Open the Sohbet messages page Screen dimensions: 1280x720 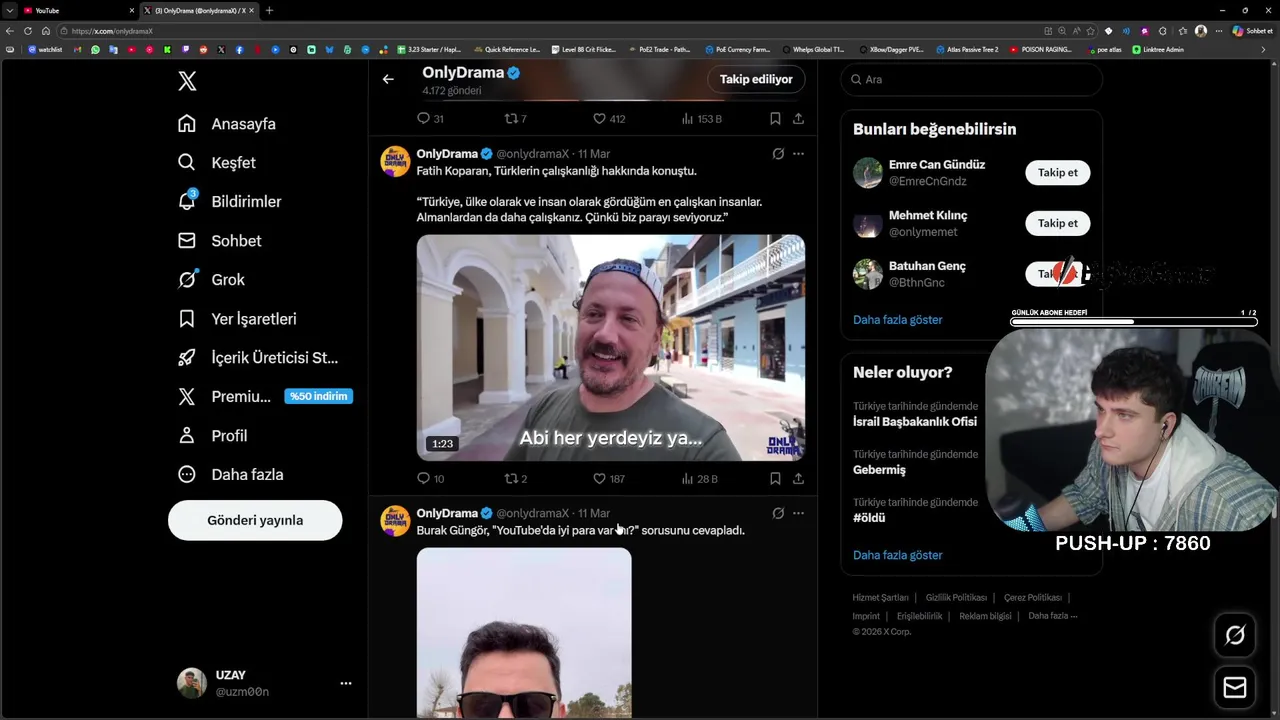coord(219,241)
